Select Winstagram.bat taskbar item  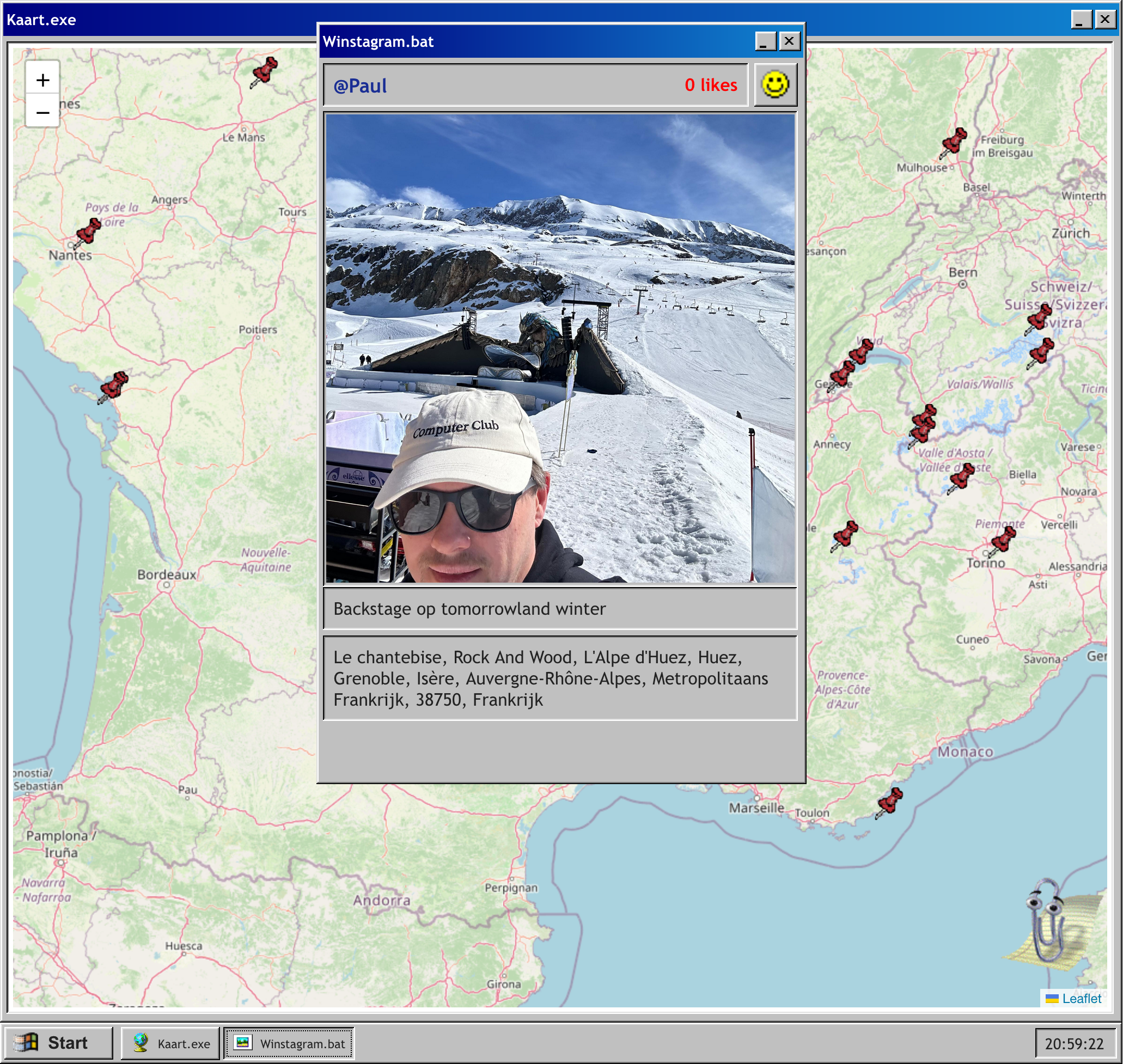pyautogui.click(x=289, y=1043)
